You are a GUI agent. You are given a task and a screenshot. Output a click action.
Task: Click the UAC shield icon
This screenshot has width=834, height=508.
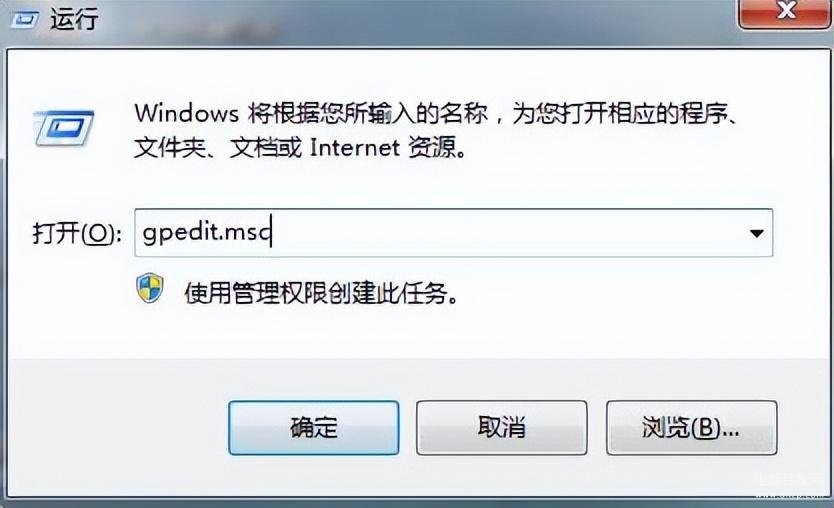click(150, 288)
